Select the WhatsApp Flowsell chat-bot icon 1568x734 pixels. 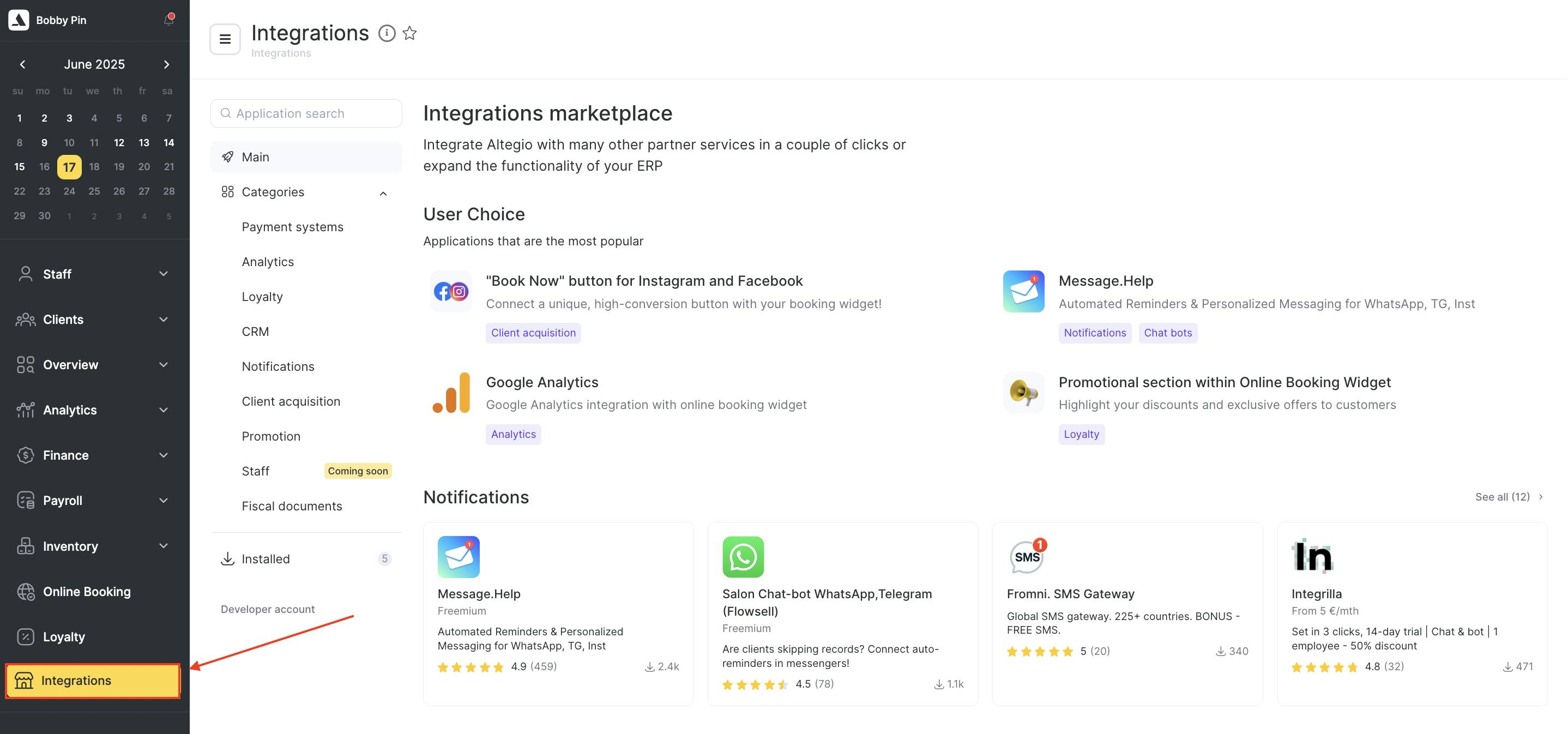(x=743, y=556)
